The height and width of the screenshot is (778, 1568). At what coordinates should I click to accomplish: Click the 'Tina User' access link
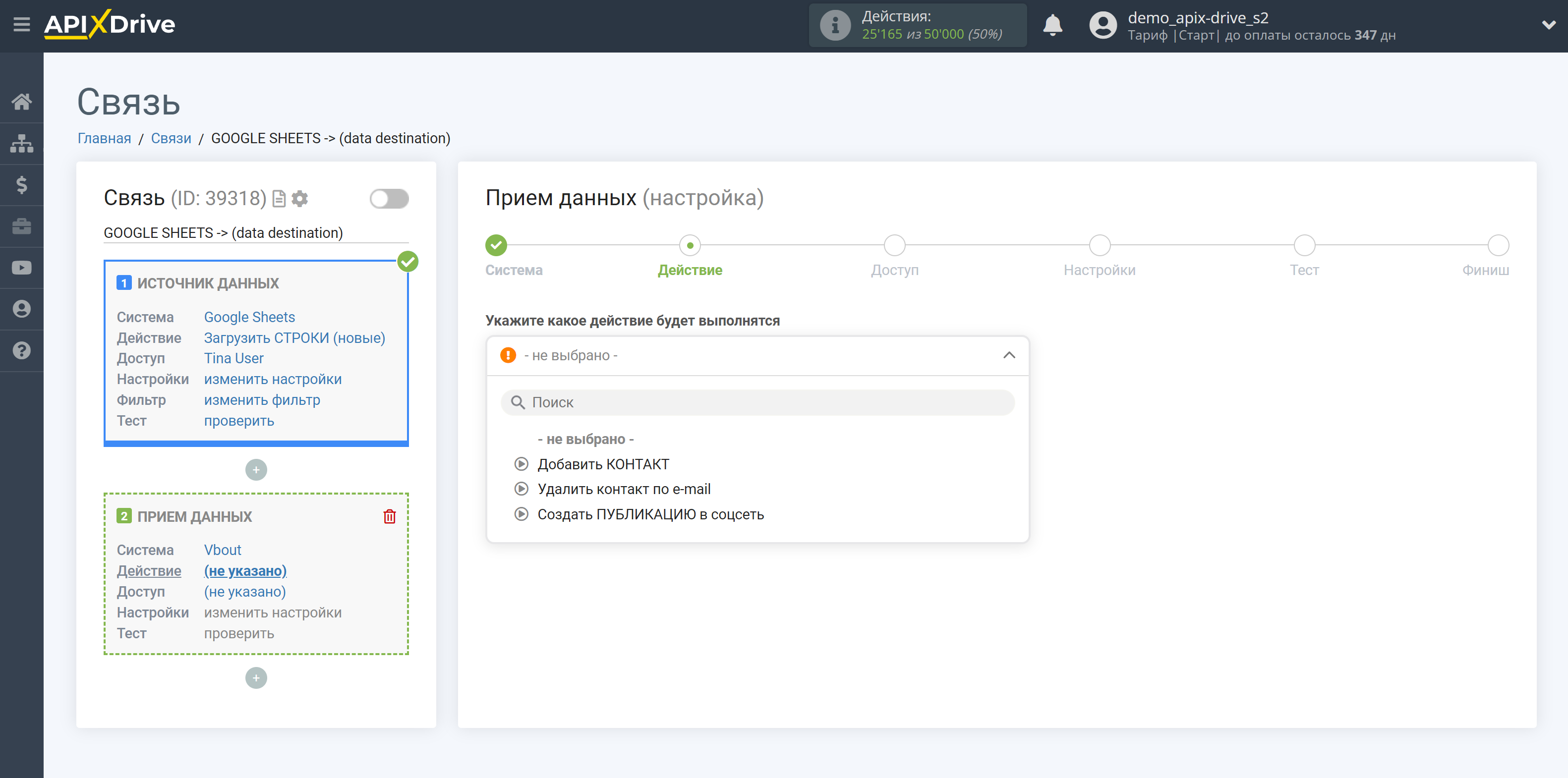(234, 358)
